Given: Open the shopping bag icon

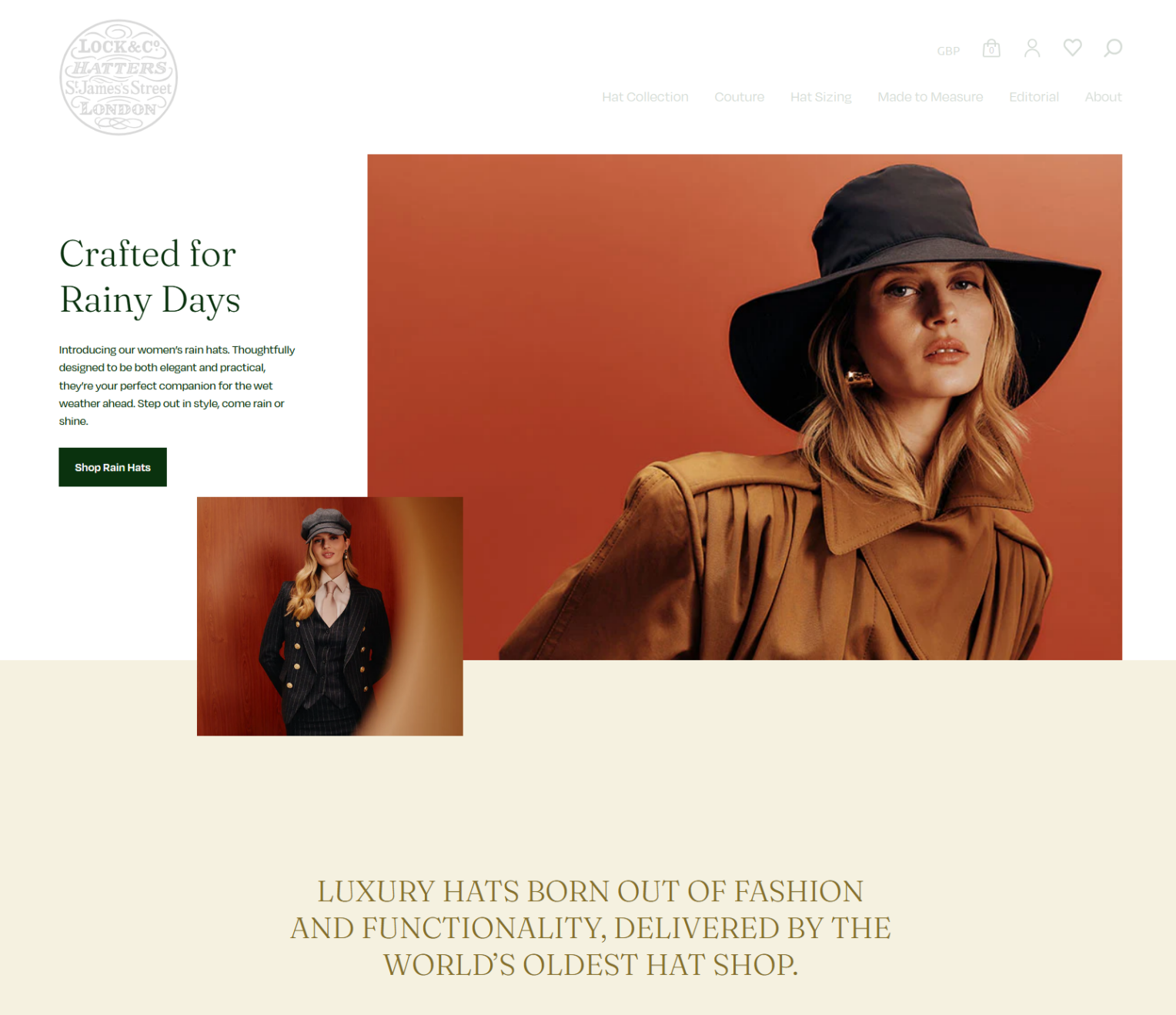Looking at the screenshot, I should [x=991, y=48].
